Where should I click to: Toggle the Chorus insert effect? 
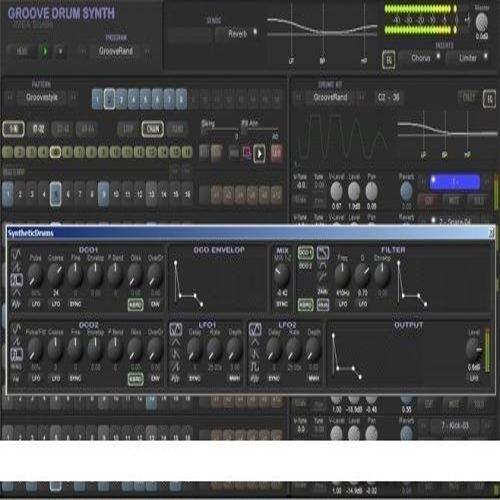(x=420, y=58)
